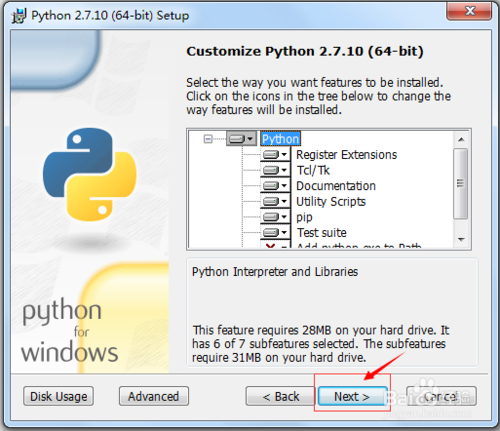This screenshot has height=431, width=500.
Task: Close the setup window
Action: point(469,11)
